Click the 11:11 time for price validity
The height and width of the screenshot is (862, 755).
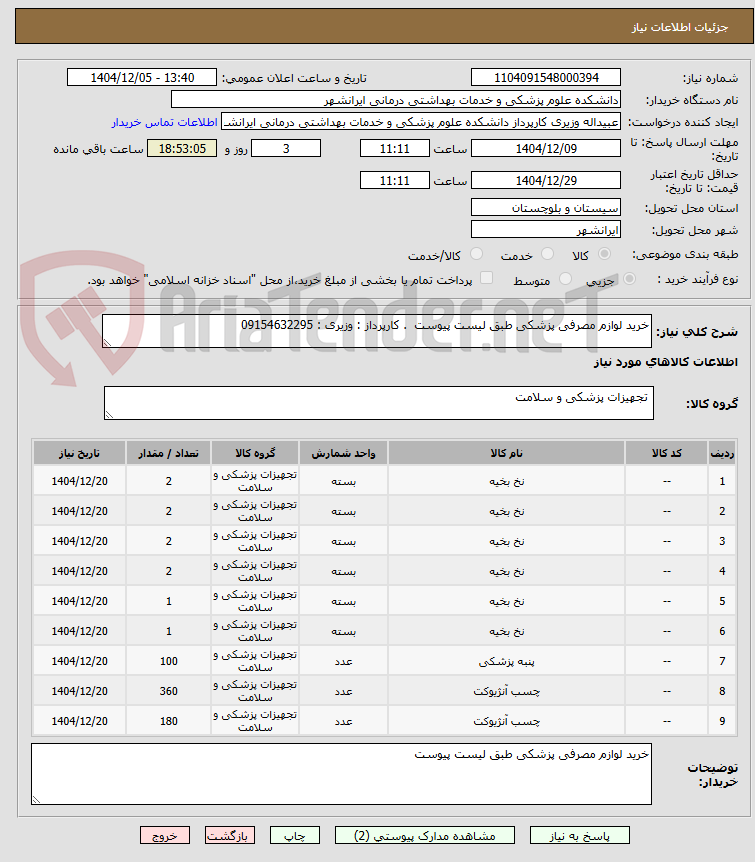point(394,180)
